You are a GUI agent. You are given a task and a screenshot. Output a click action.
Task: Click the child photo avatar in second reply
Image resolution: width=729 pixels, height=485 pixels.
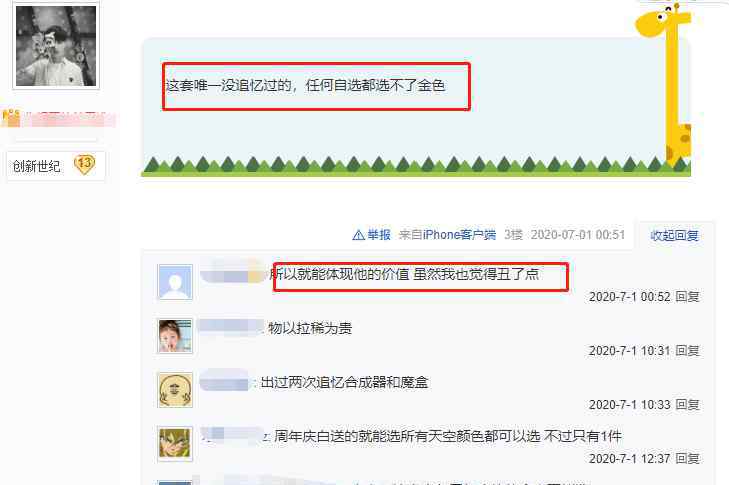pyautogui.click(x=175, y=336)
